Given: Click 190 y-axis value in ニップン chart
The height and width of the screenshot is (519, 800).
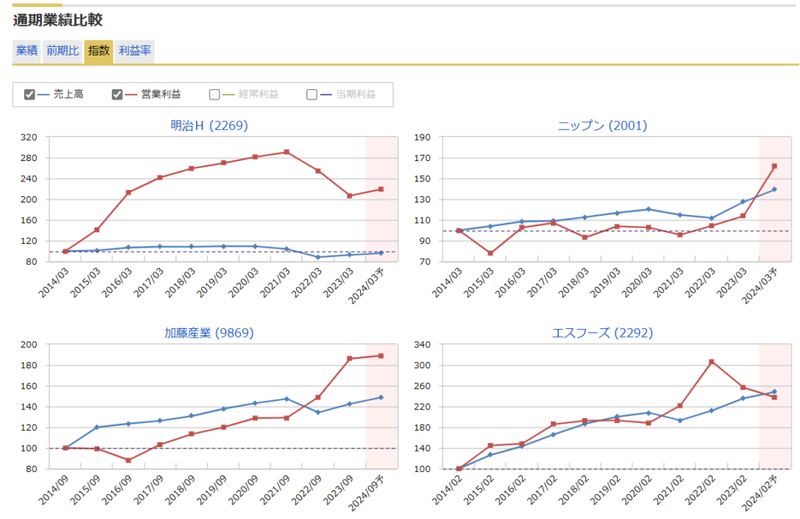Looking at the screenshot, I should click(x=422, y=137).
